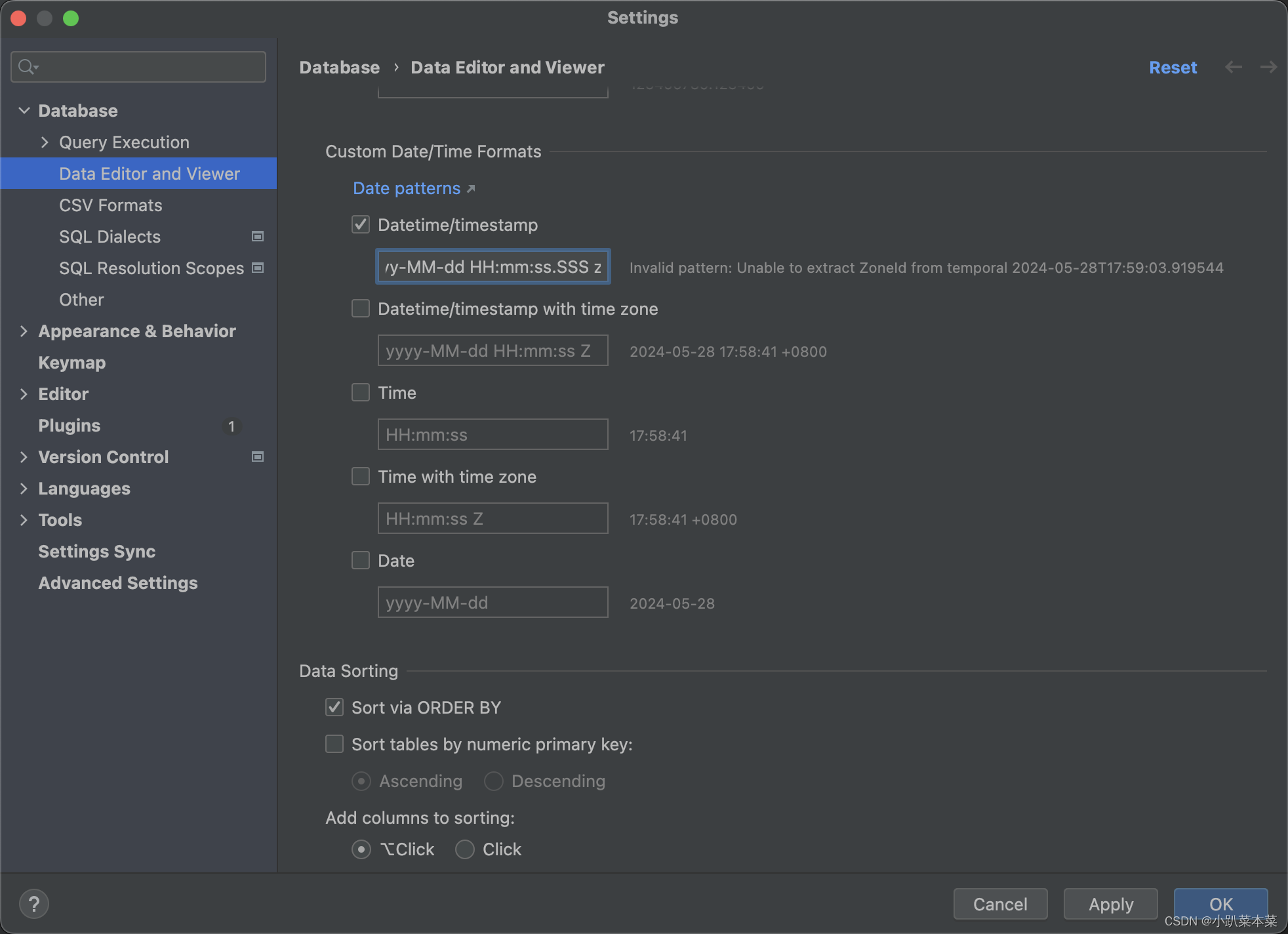Open Date patterns via its external link arrow

tap(471, 188)
